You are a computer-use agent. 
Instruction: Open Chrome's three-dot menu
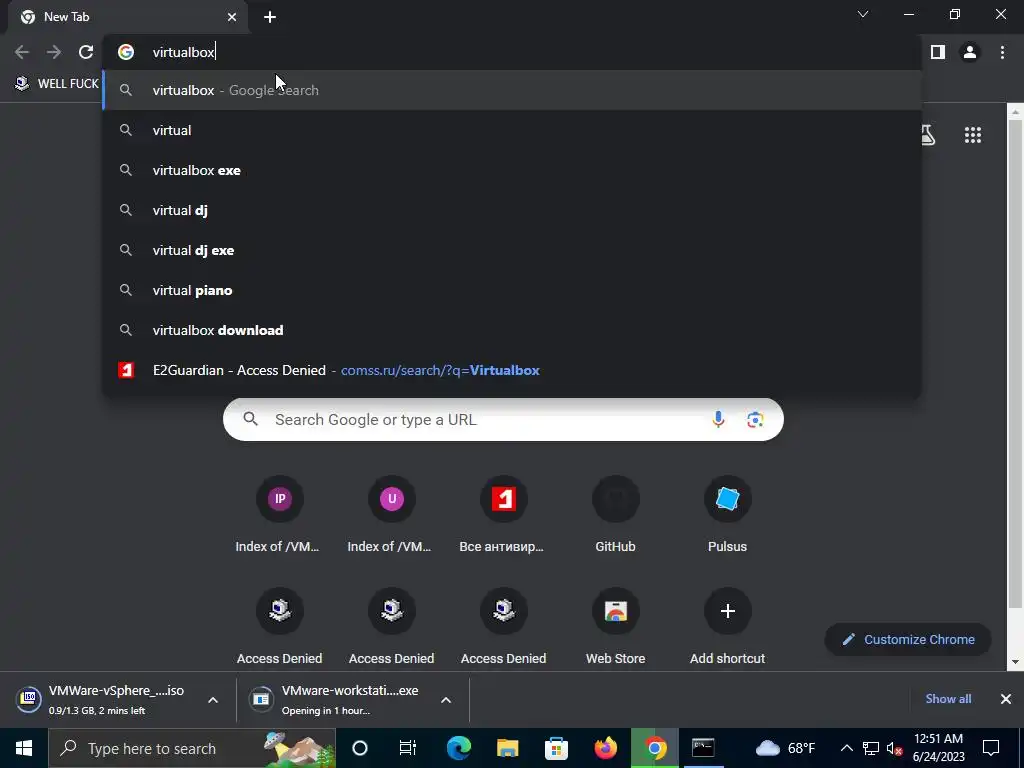point(1002,52)
